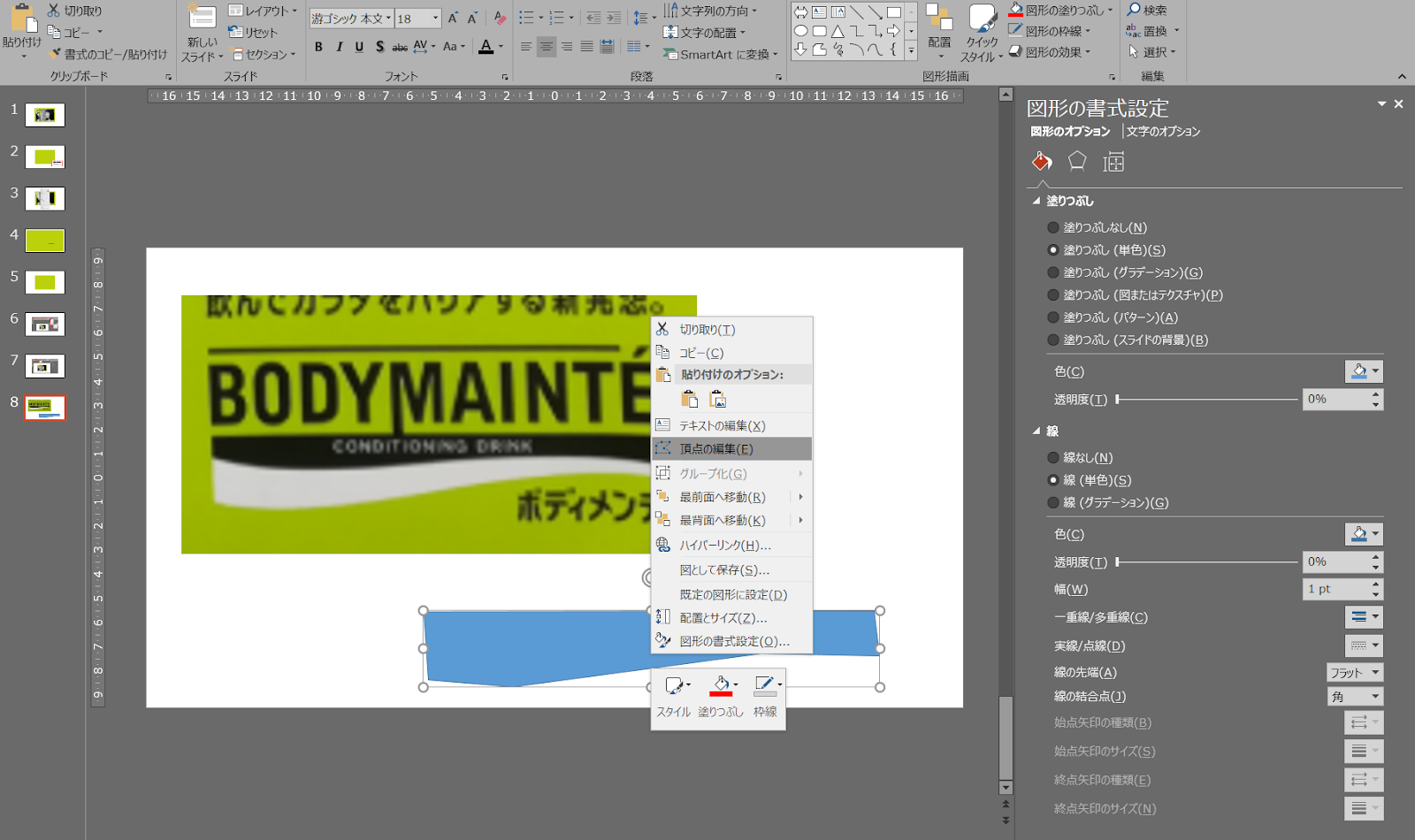
Task: Click 枠線 outline in the mini toolbar
Action: 765,697
